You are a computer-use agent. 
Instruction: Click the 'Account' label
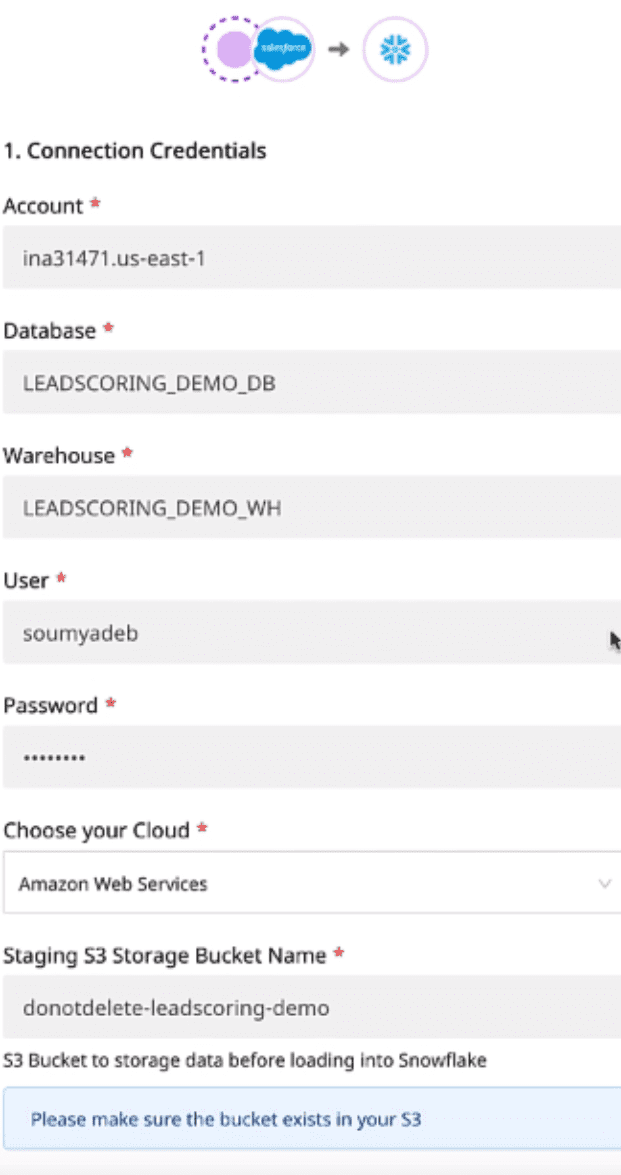[x=43, y=206]
